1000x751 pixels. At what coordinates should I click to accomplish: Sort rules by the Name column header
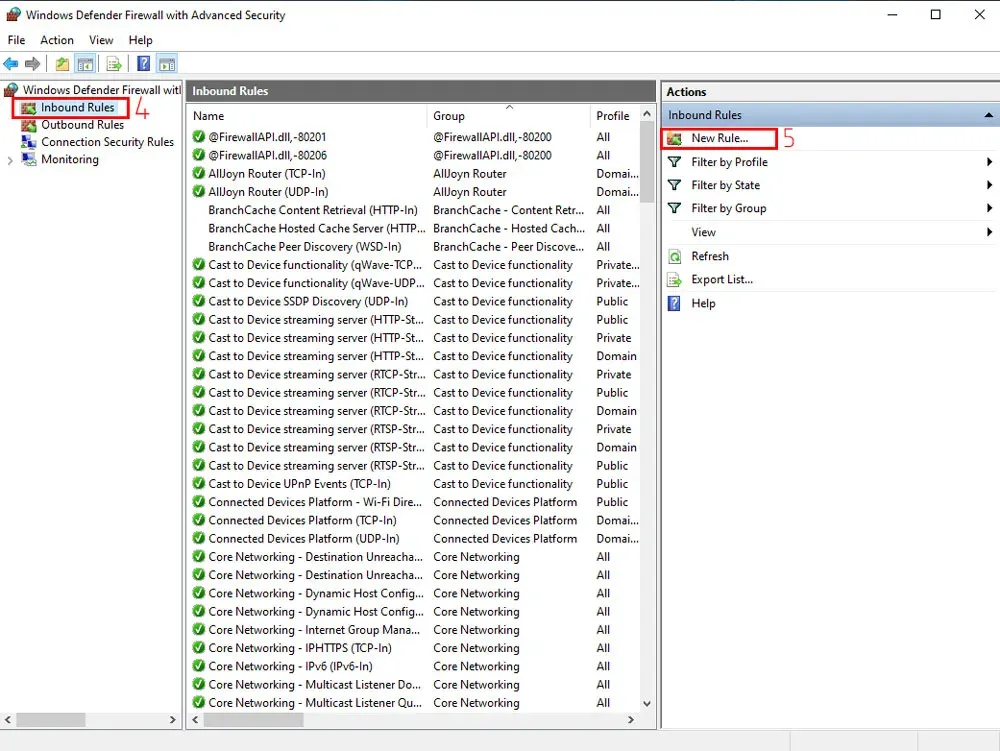308,116
